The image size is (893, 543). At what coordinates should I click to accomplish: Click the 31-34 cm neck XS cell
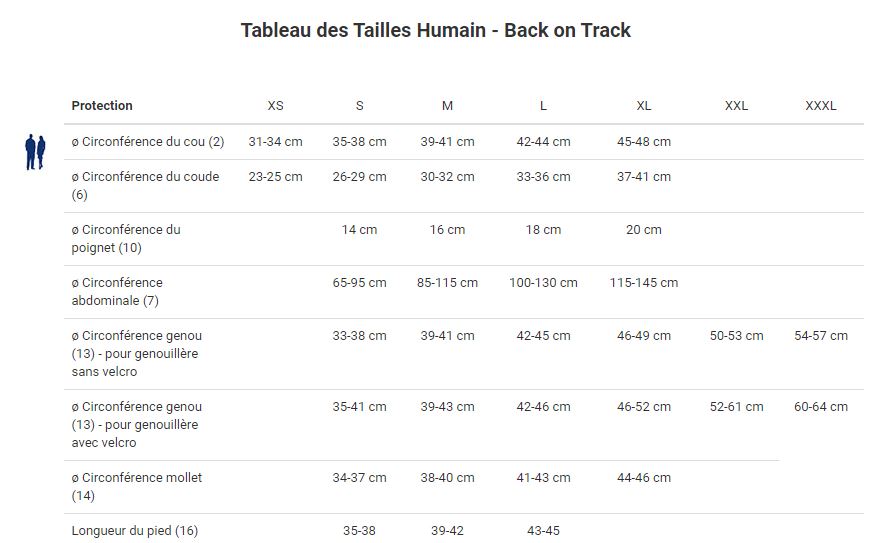click(275, 142)
